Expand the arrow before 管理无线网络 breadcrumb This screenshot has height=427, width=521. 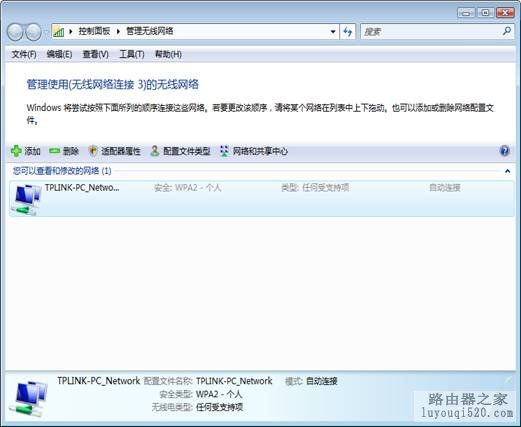(118, 31)
